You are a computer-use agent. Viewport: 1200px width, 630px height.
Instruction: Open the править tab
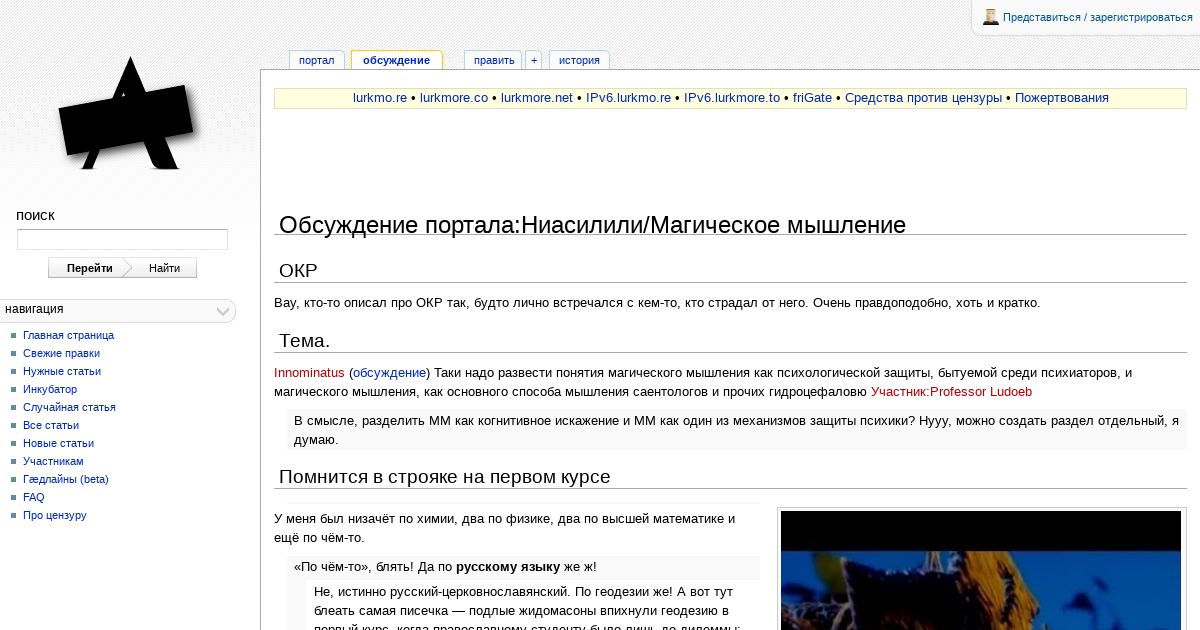coord(494,60)
